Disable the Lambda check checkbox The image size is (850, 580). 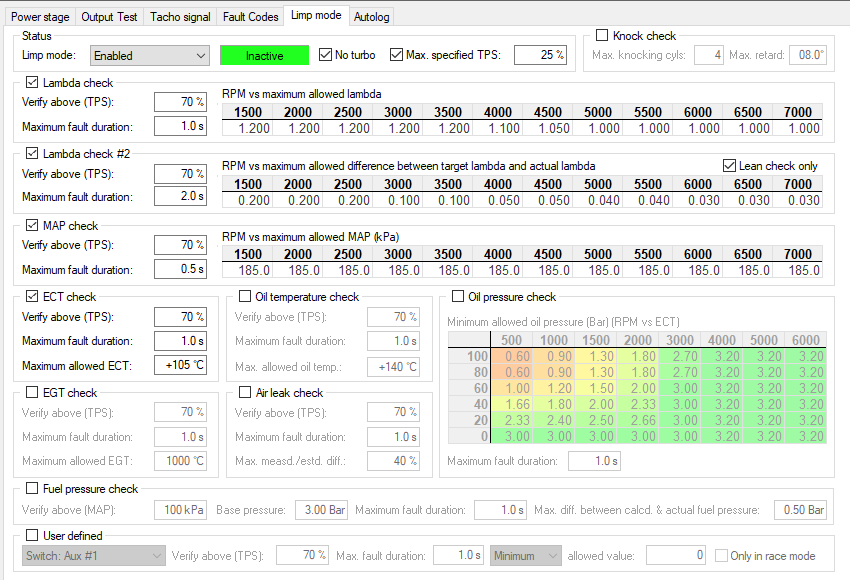click(x=32, y=82)
